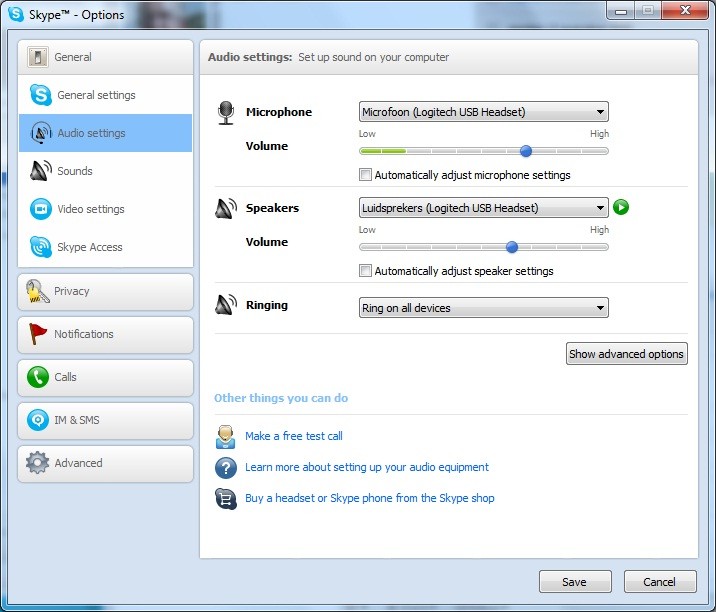Open the Microphone device dropdown
716x612 pixels.
[x=484, y=112]
